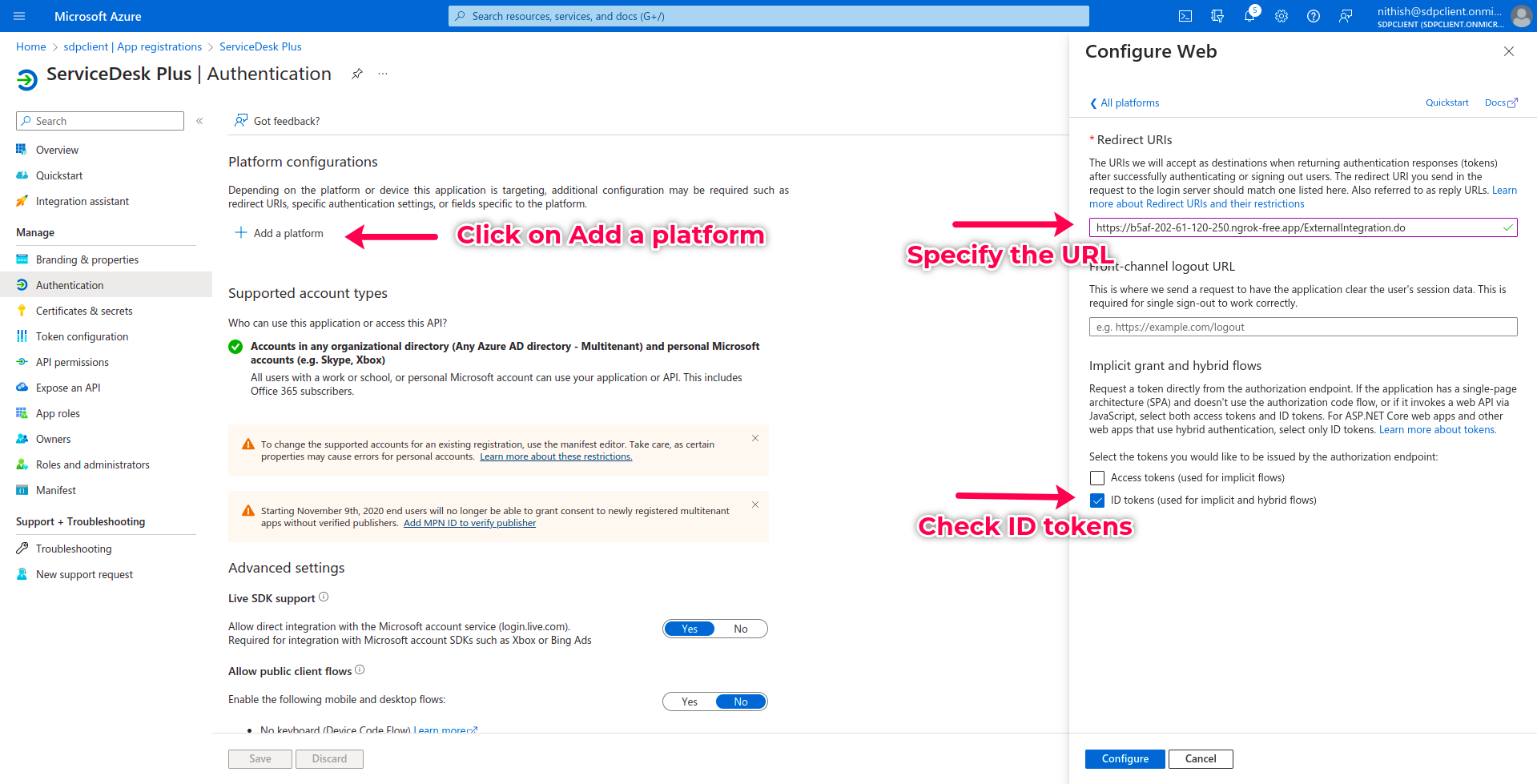The image size is (1537, 784).
Task: Set public client flows to No
Action: coord(741,702)
